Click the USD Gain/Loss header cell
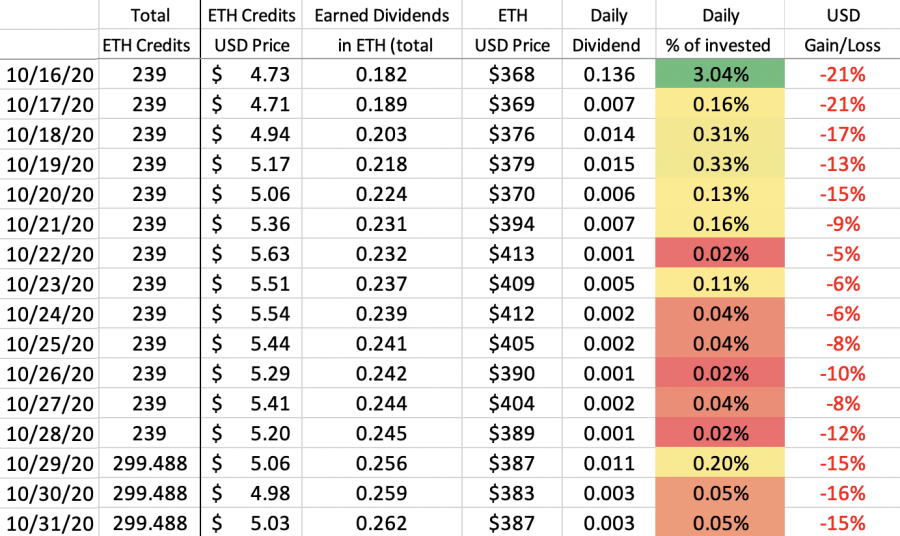The width and height of the screenshot is (900, 536). point(842,30)
